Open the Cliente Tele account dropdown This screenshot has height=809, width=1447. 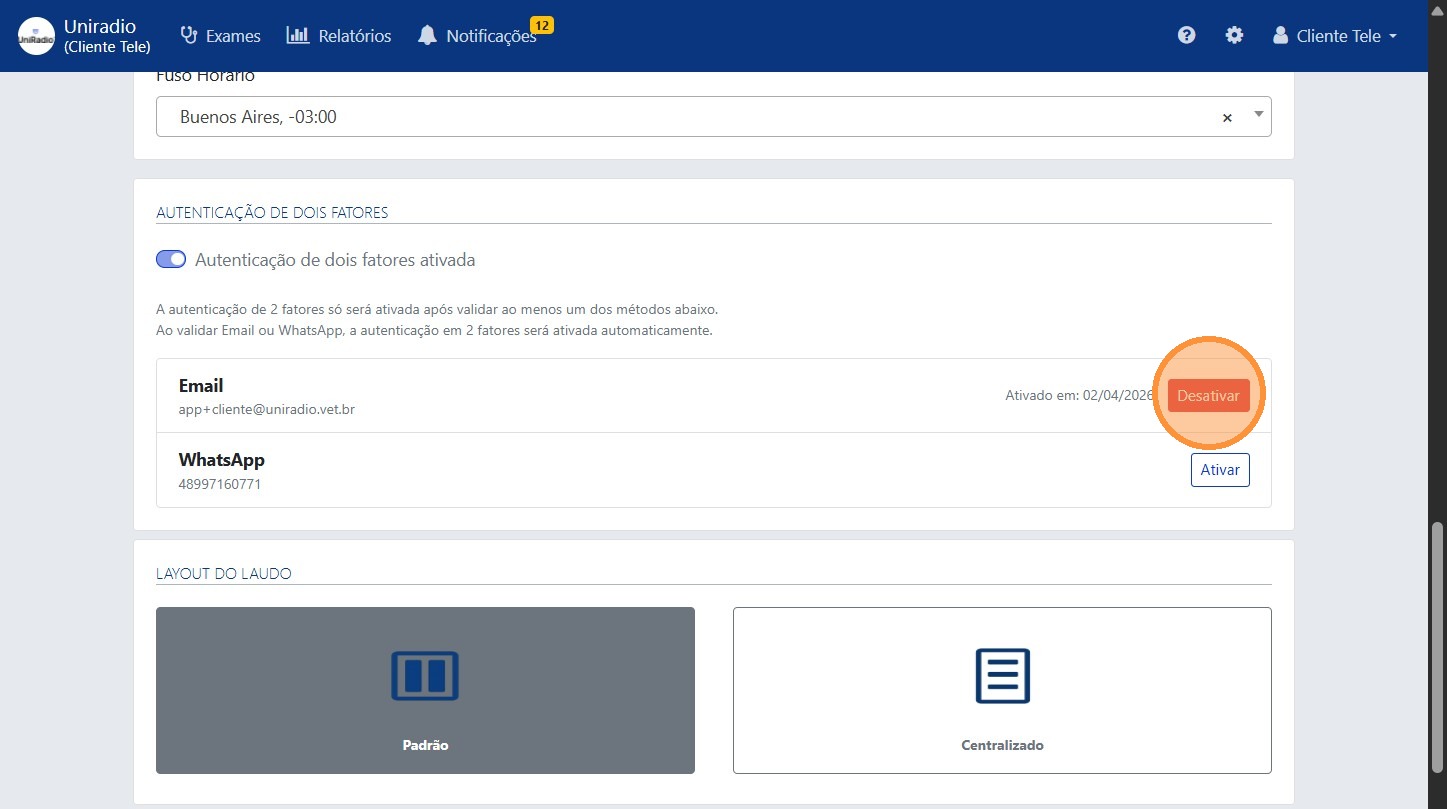[x=1335, y=36]
